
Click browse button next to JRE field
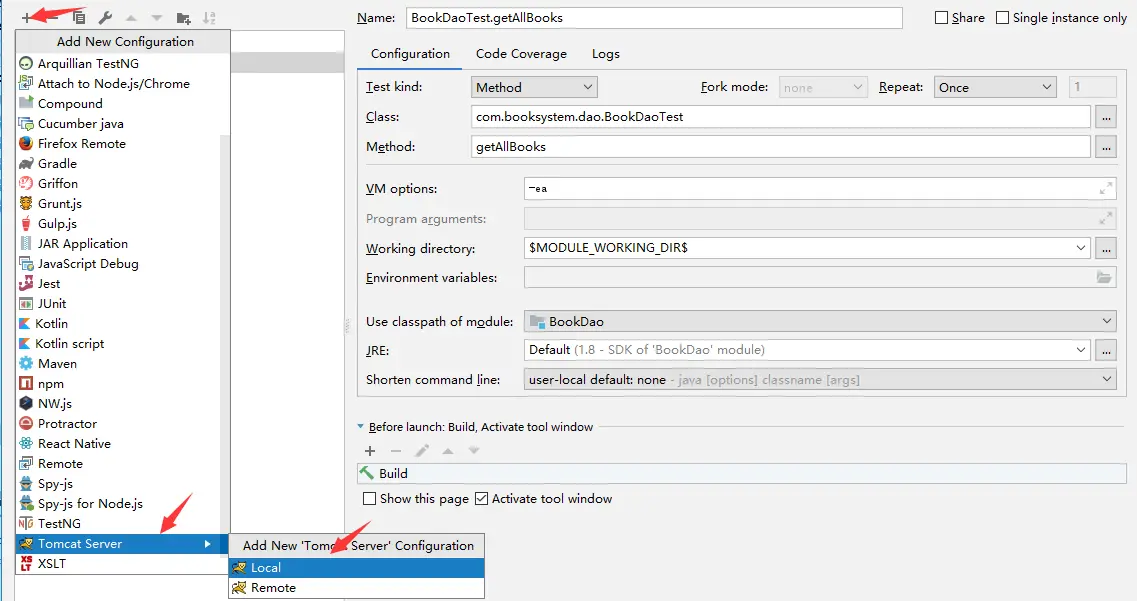pos(1105,350)
